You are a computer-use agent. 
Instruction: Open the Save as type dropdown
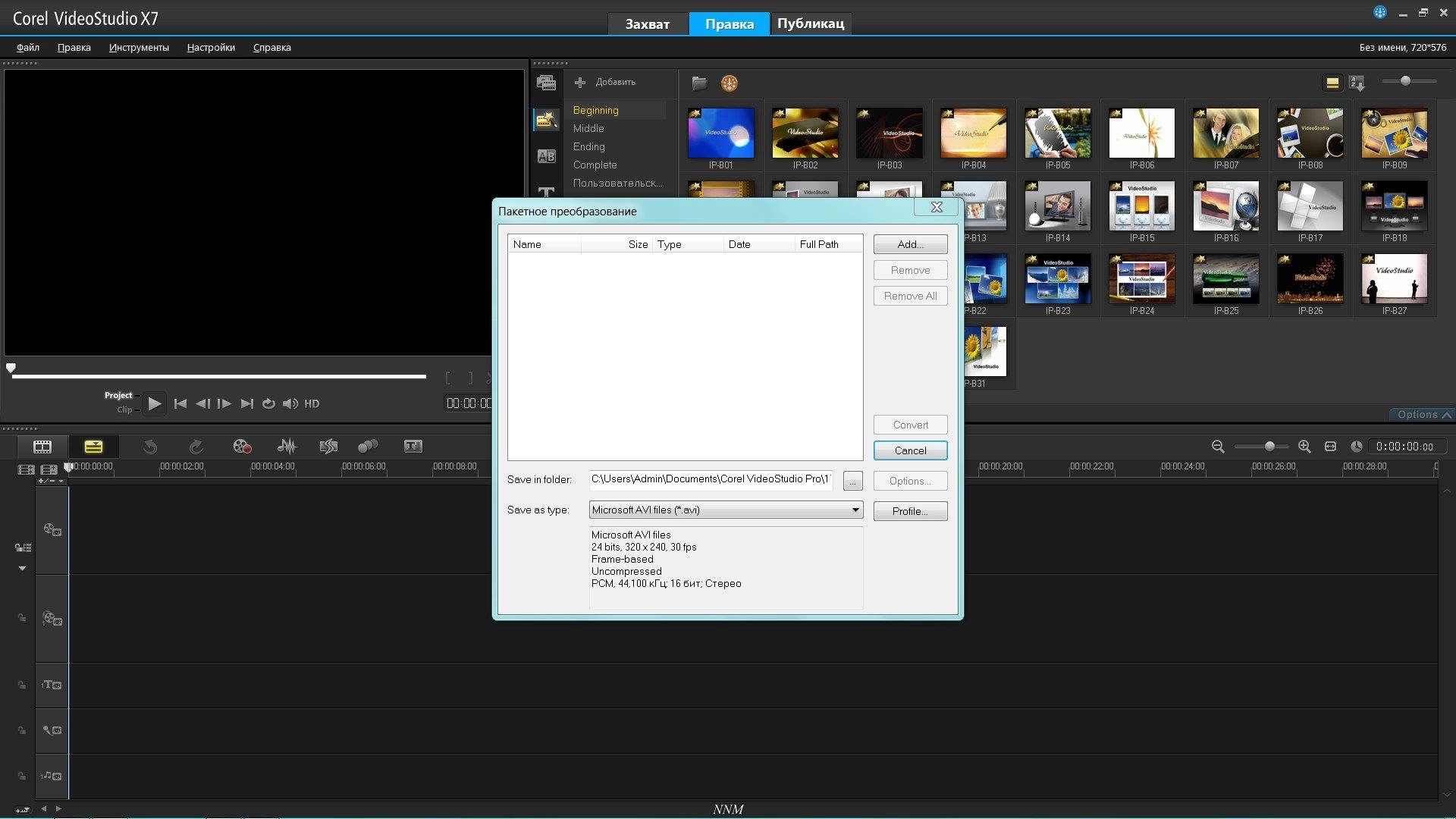tap(726, 510)
